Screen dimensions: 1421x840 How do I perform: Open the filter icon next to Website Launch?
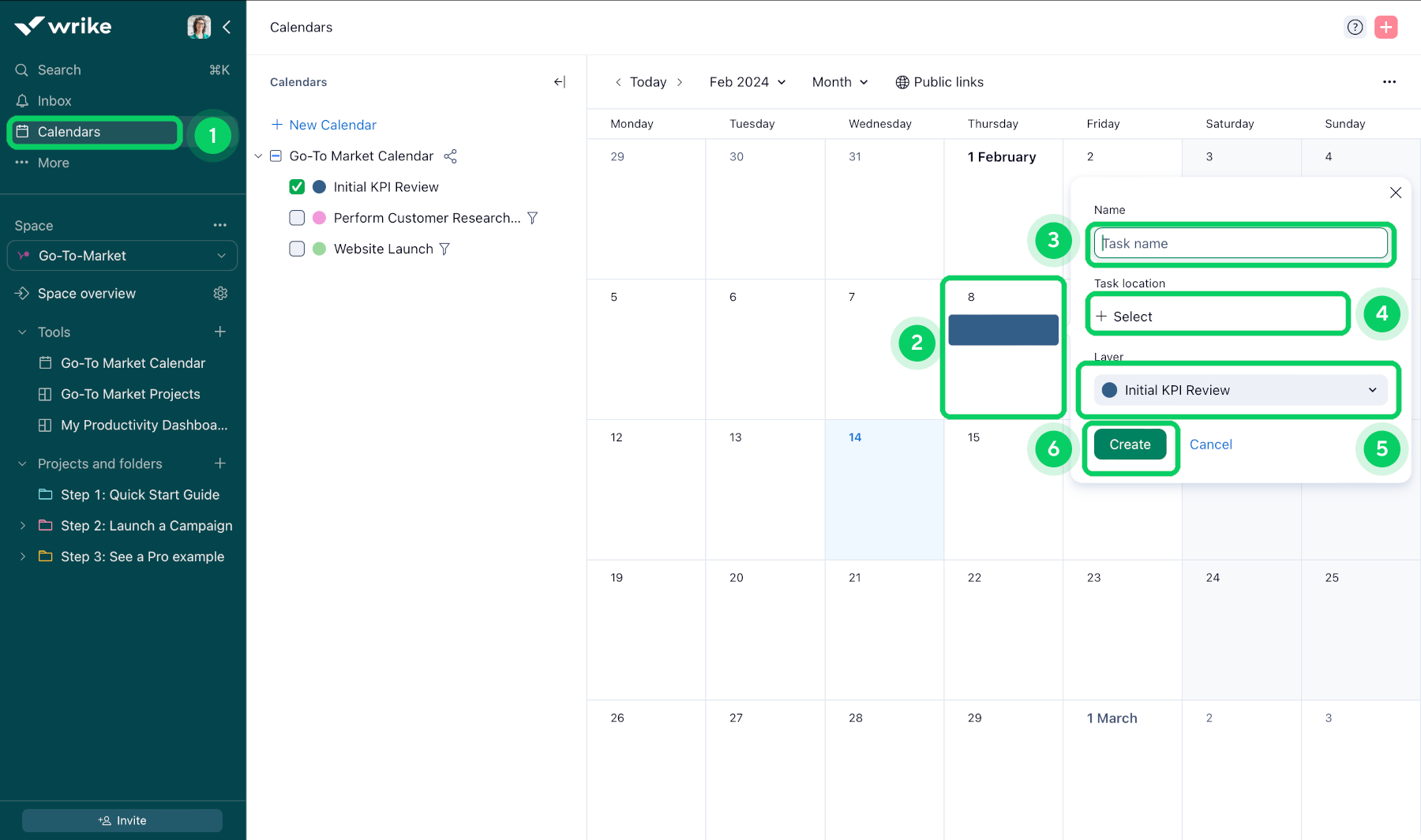pyautogui.click(x=445, y=249)
